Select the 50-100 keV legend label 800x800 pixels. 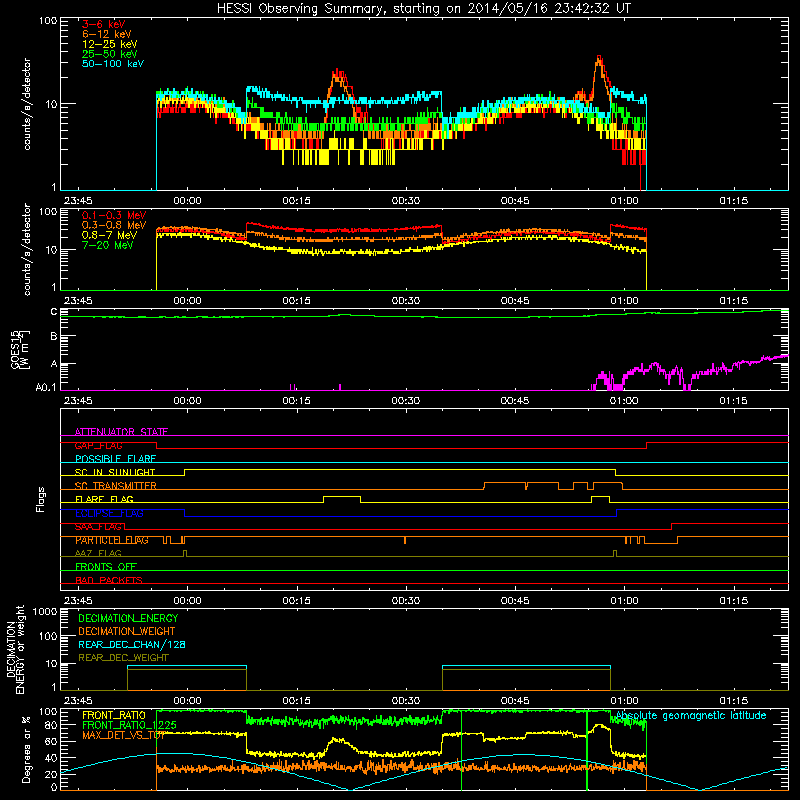pos(113,64)
